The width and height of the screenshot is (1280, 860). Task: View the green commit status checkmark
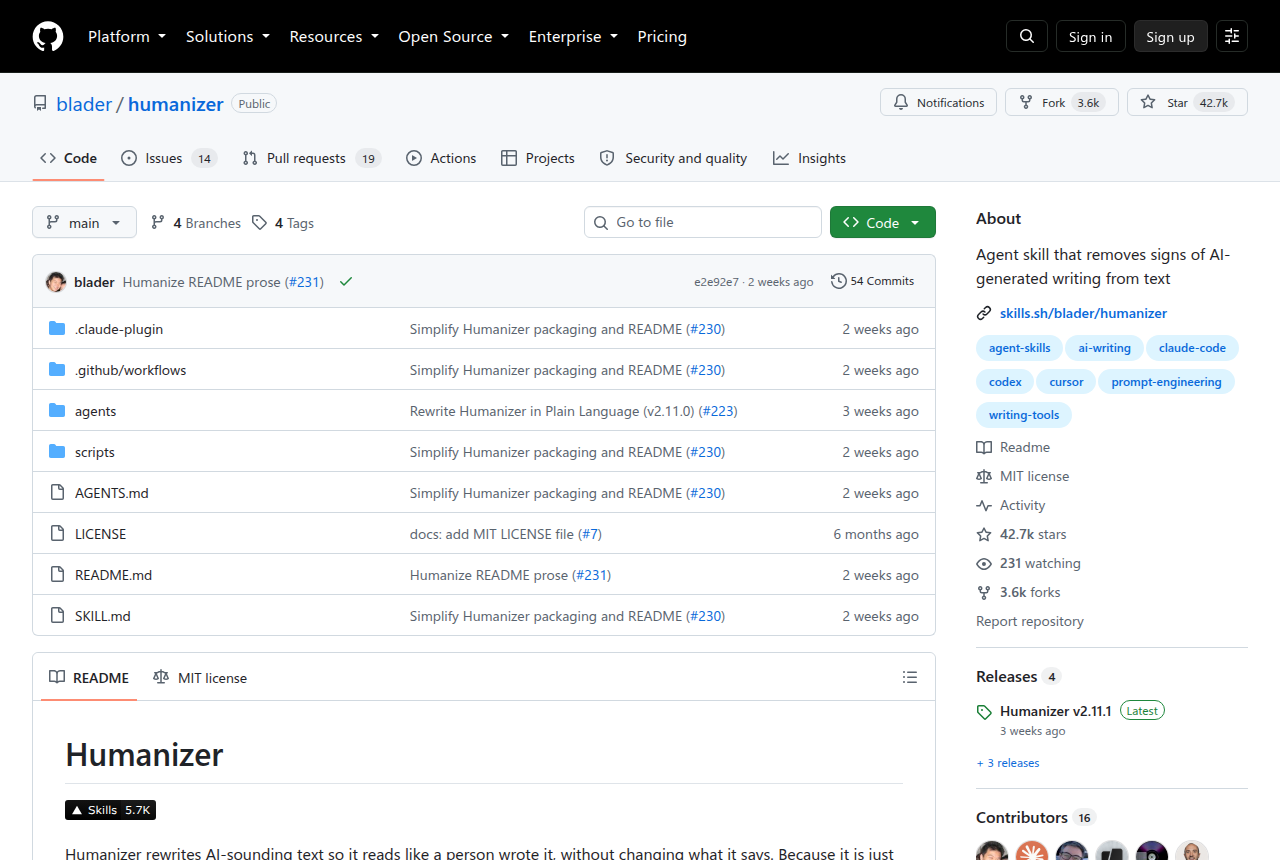tap(346, 282)
